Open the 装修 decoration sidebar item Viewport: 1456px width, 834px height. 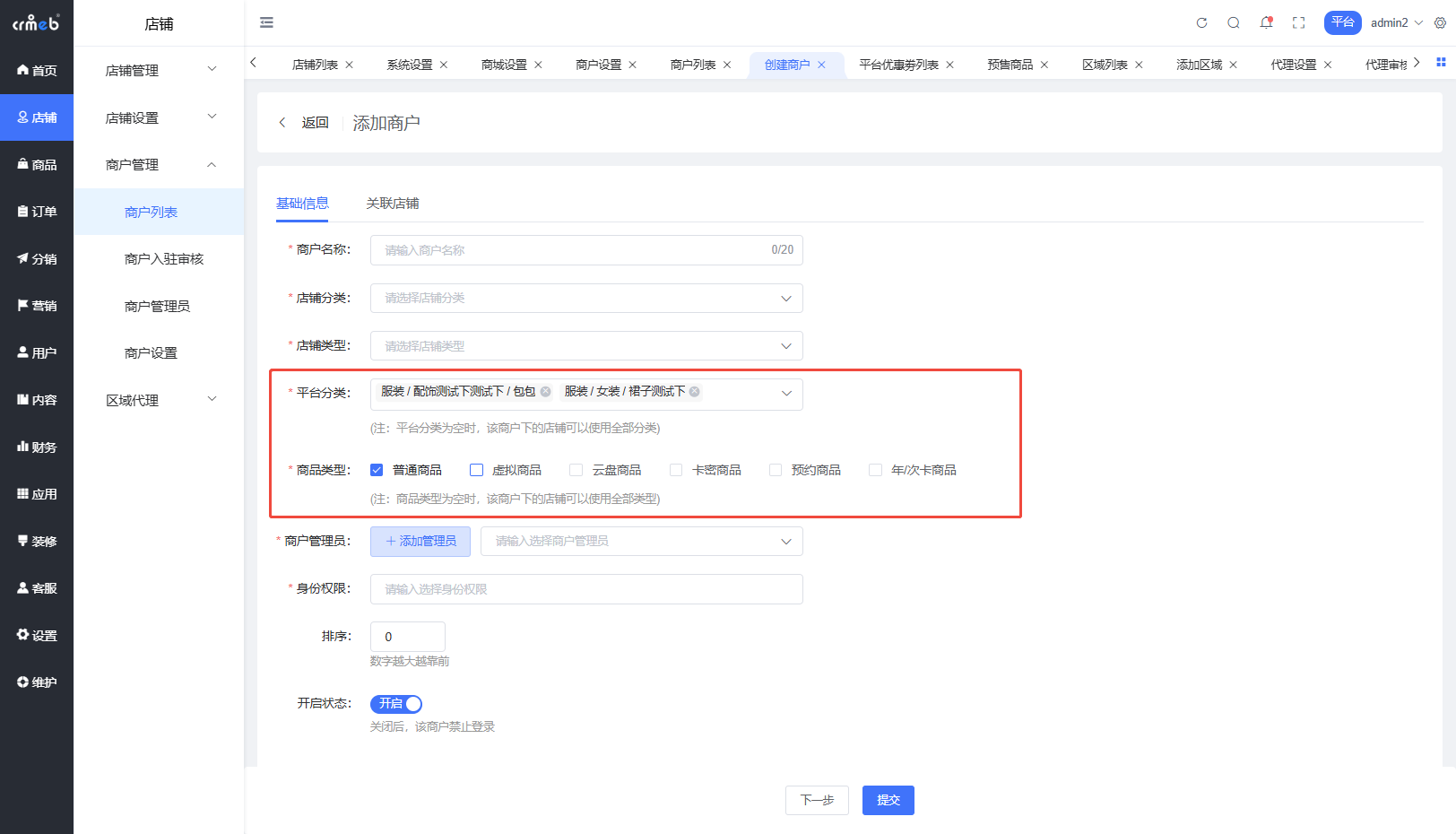pos(37,541)
